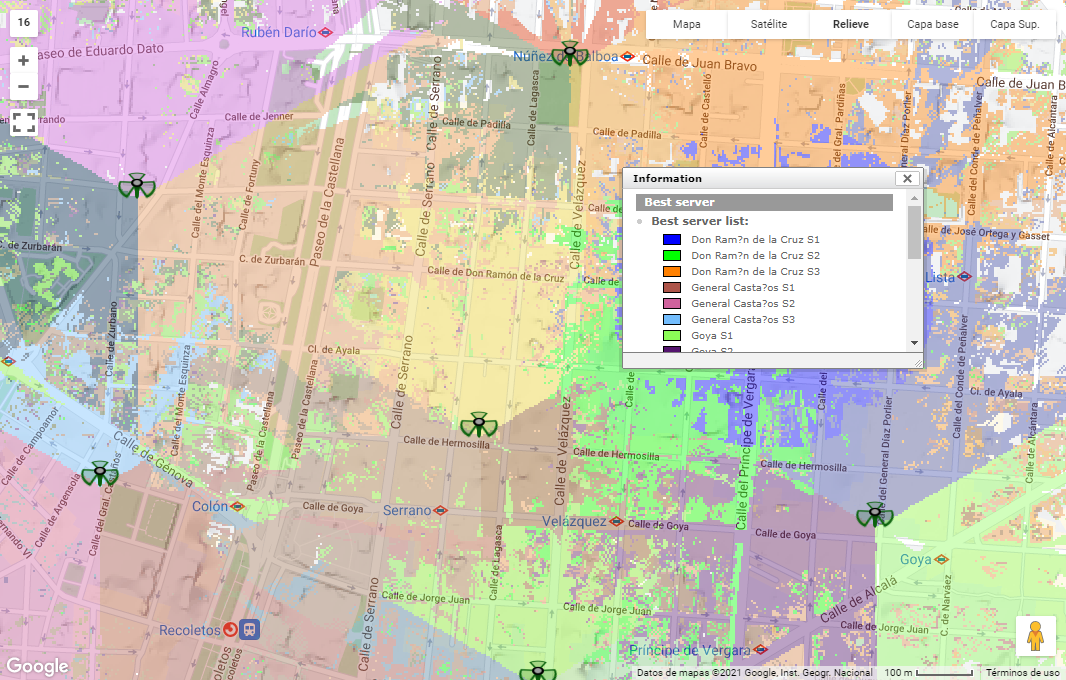
Task: Click Príncipe de Vergara metro icon
Action: point(761,649)
